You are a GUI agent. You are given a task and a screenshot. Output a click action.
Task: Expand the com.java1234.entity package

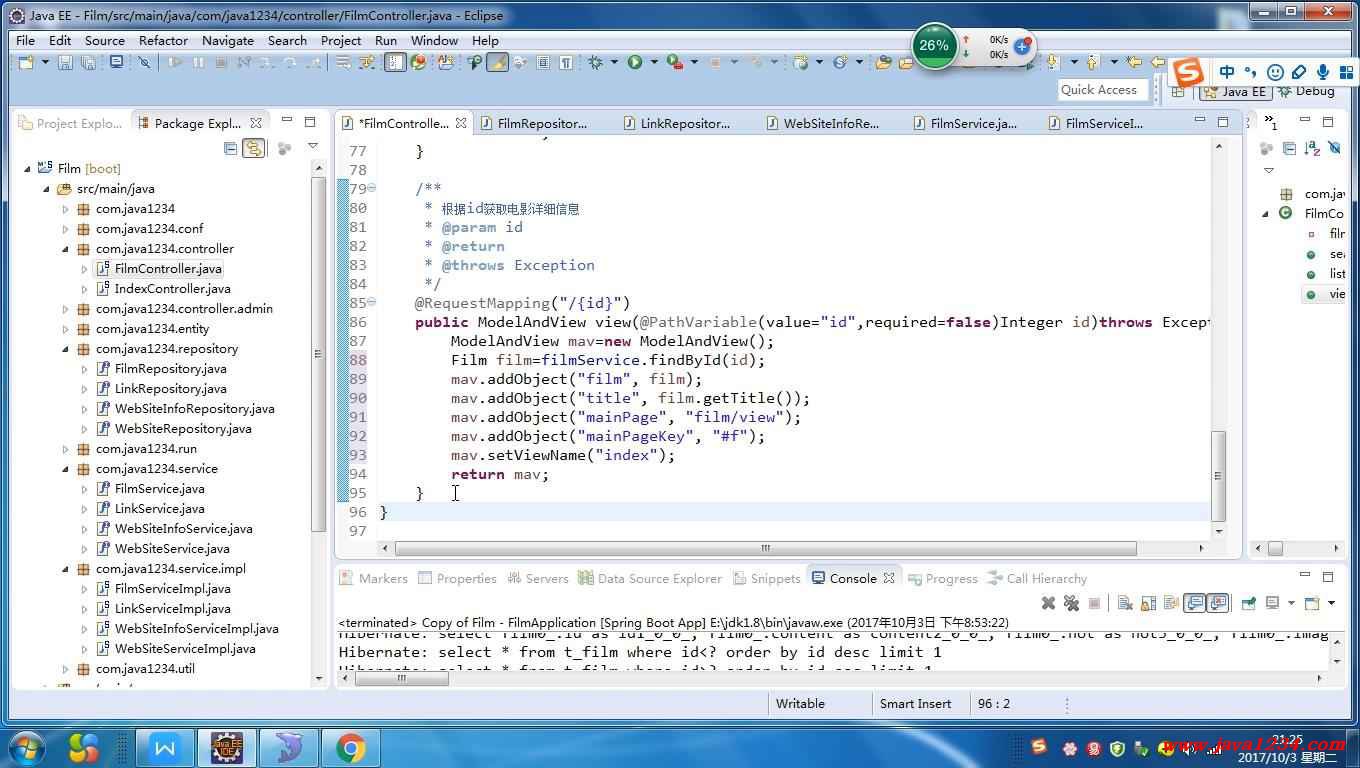pyautogui.click(x=65, y=329)
